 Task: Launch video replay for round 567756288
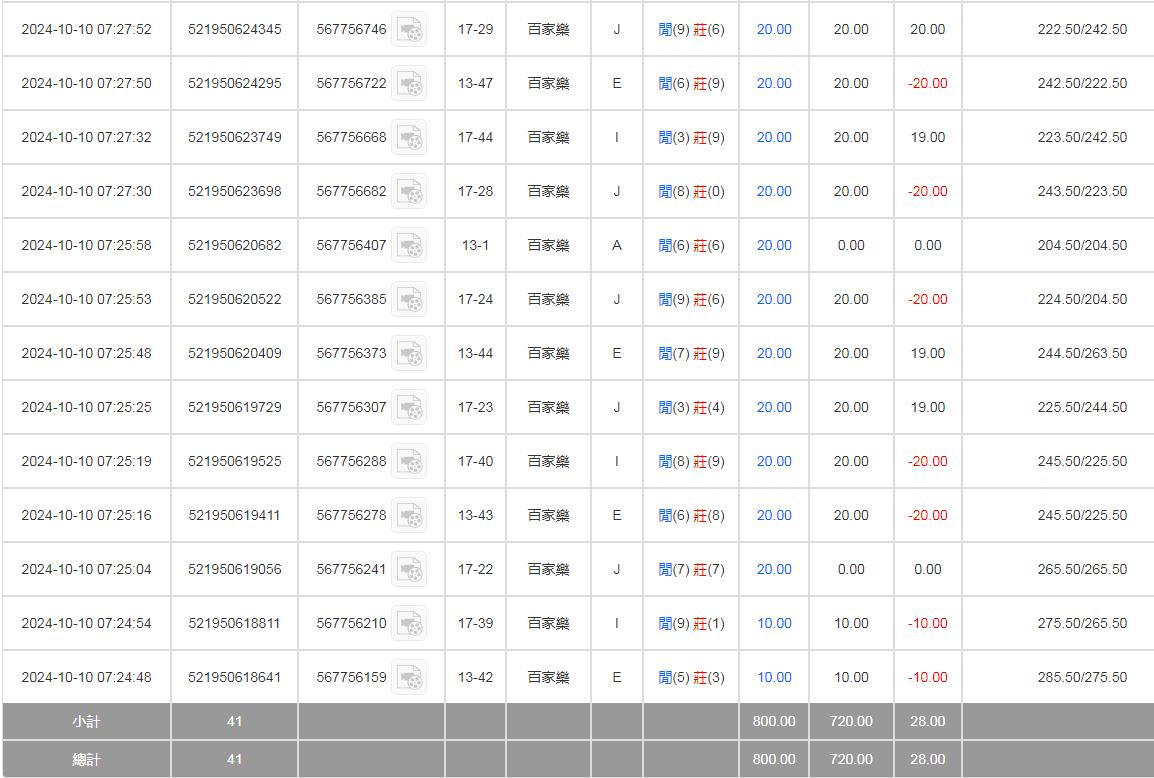[x=408, y=462]
